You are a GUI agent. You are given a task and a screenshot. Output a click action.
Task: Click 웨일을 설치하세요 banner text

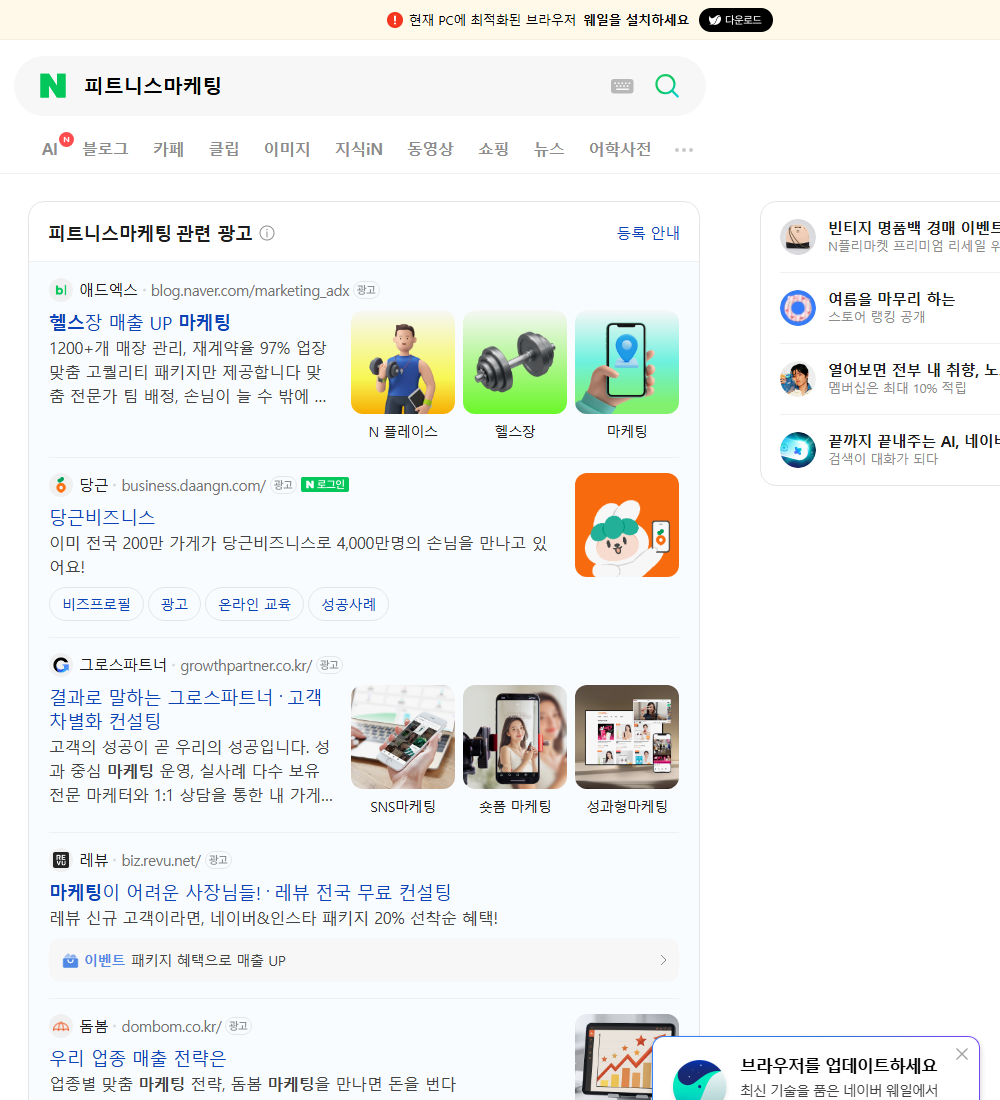pyautogui.click(x=636, y=20)
